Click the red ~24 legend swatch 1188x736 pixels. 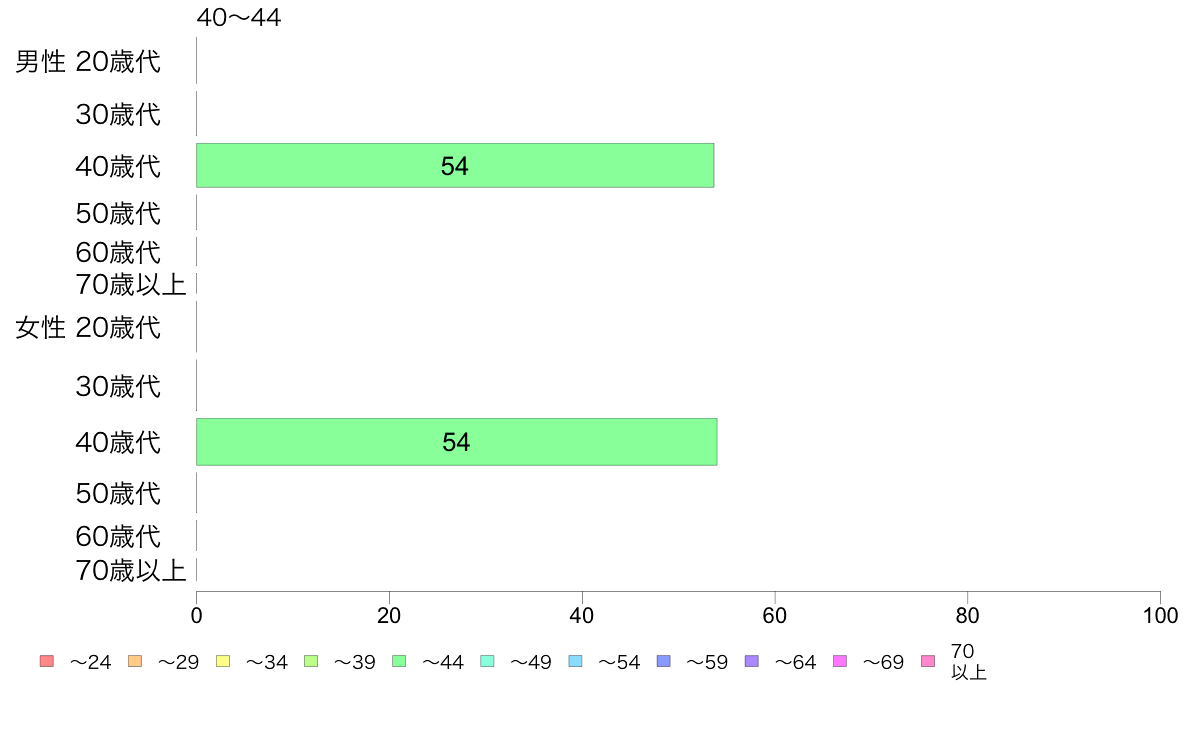(x=47, y=661)
